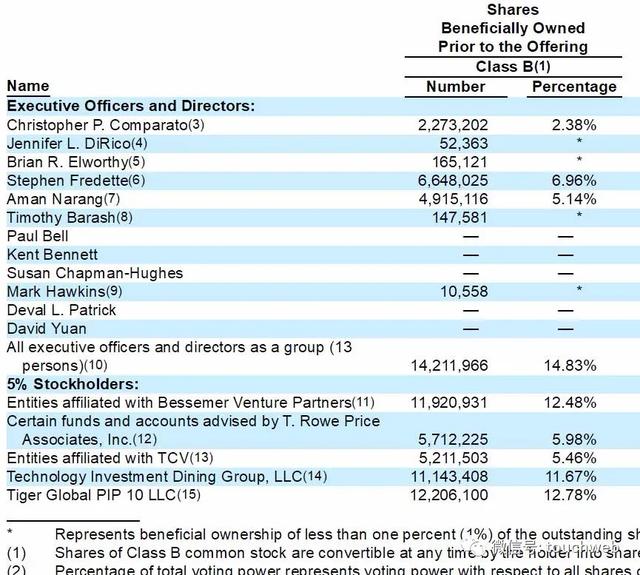Click the Percentage column header
The height and width of the screenshot is (575, 640).
point(574,87)
